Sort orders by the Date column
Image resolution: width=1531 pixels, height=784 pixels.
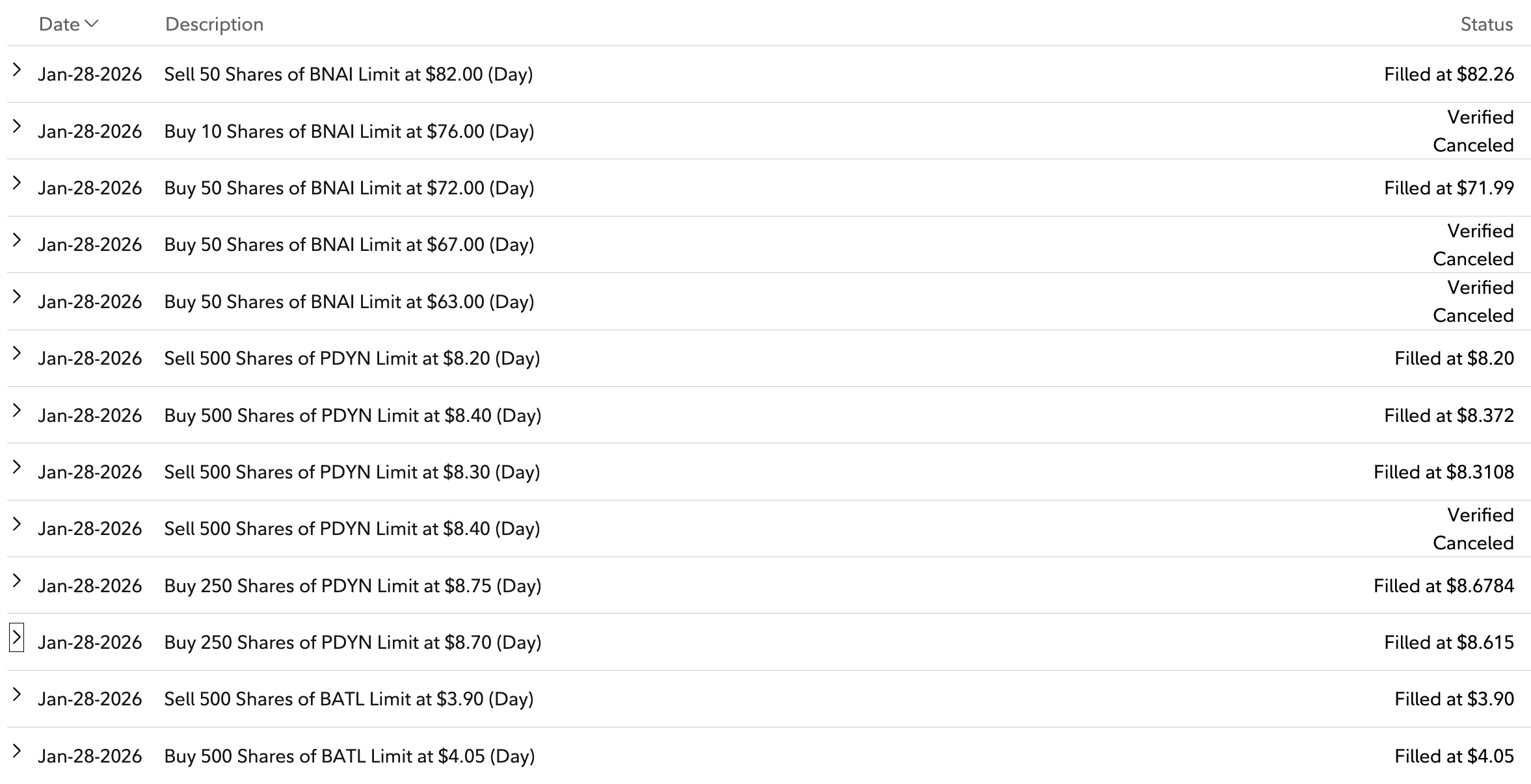click(68, 24)
